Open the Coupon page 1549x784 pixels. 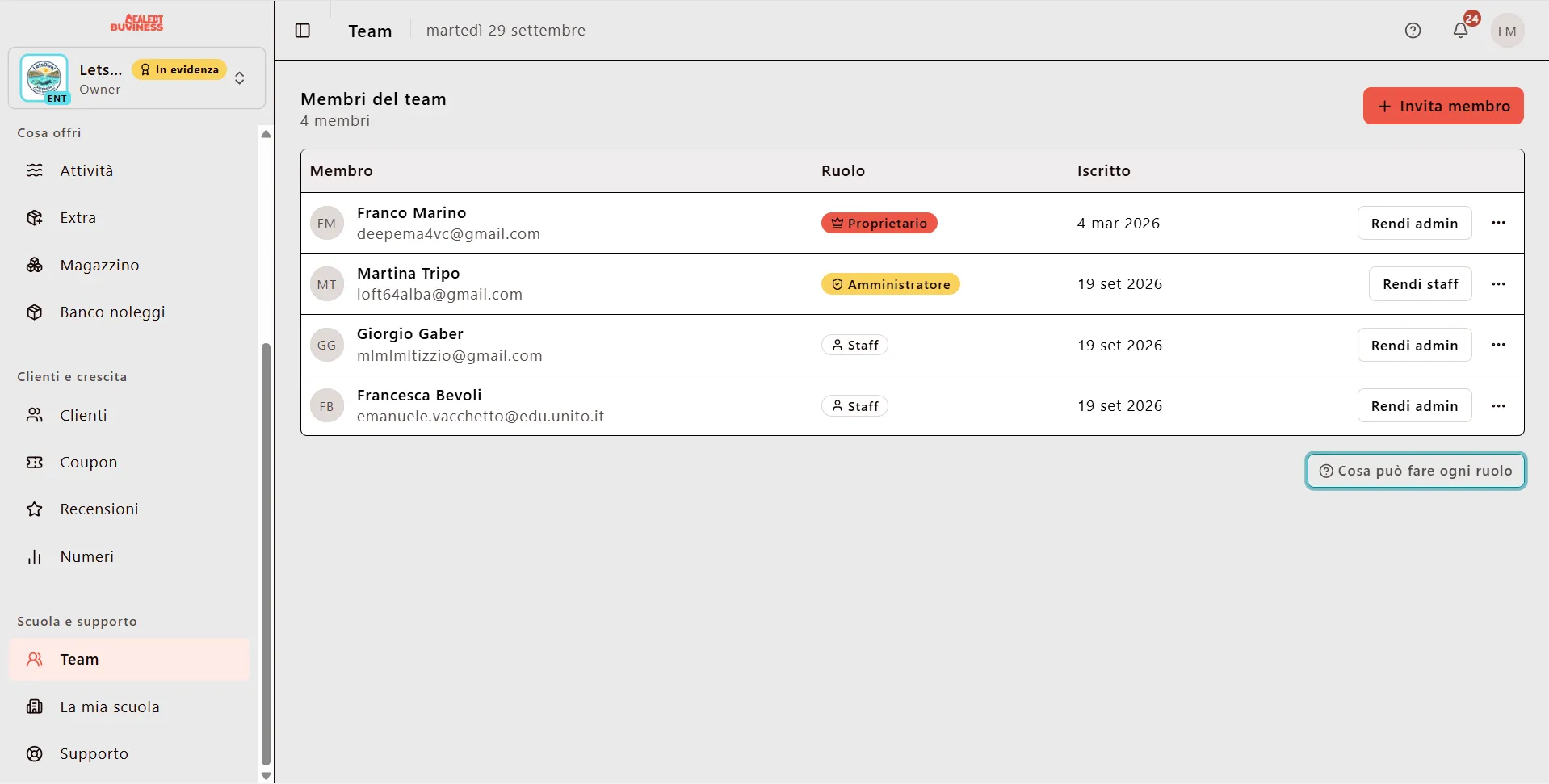[129, 463]
